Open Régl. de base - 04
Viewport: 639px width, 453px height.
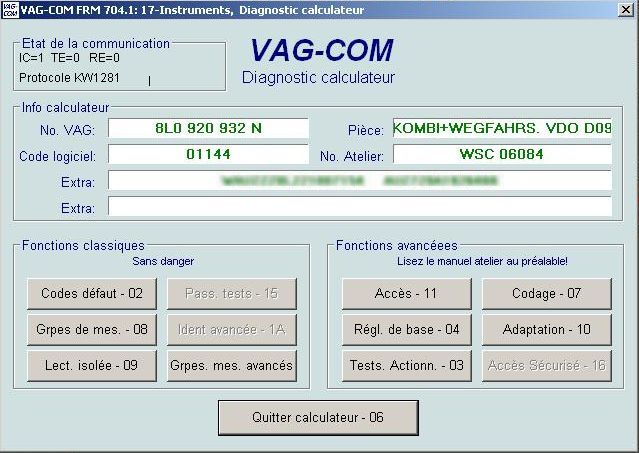click(407, 330)
